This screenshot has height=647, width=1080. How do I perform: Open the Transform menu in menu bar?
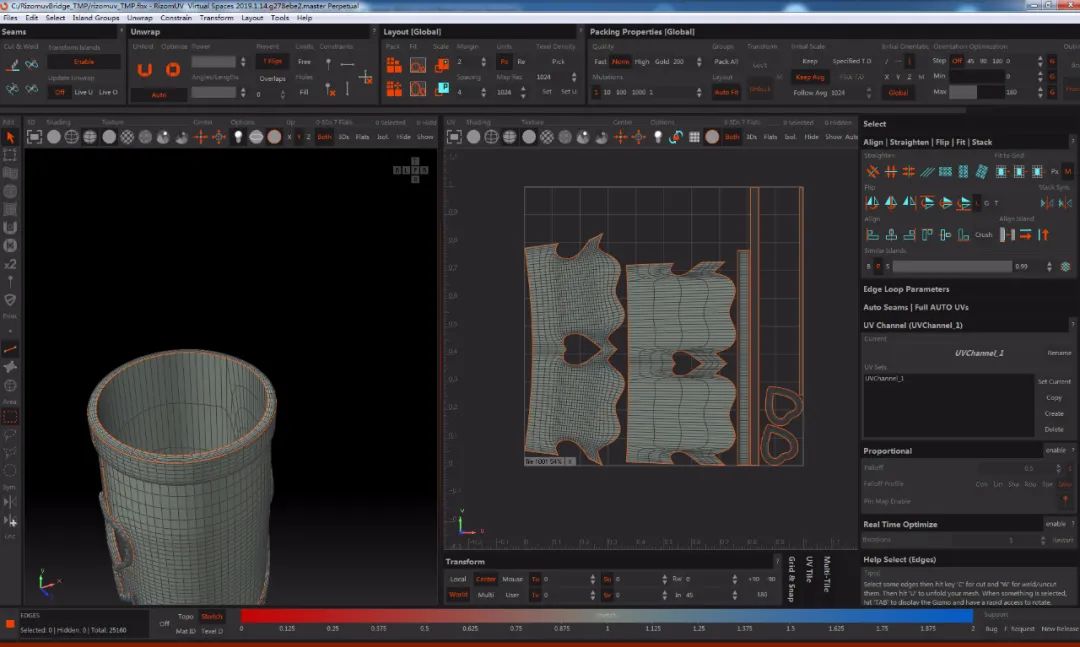[x=216, y=18]
